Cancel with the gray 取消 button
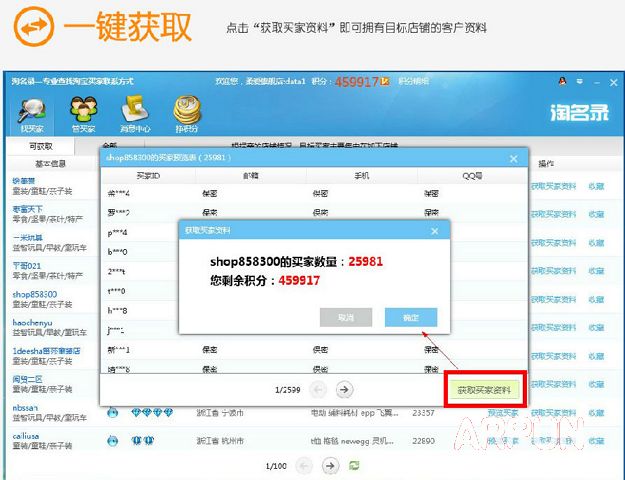 point(346,317)
